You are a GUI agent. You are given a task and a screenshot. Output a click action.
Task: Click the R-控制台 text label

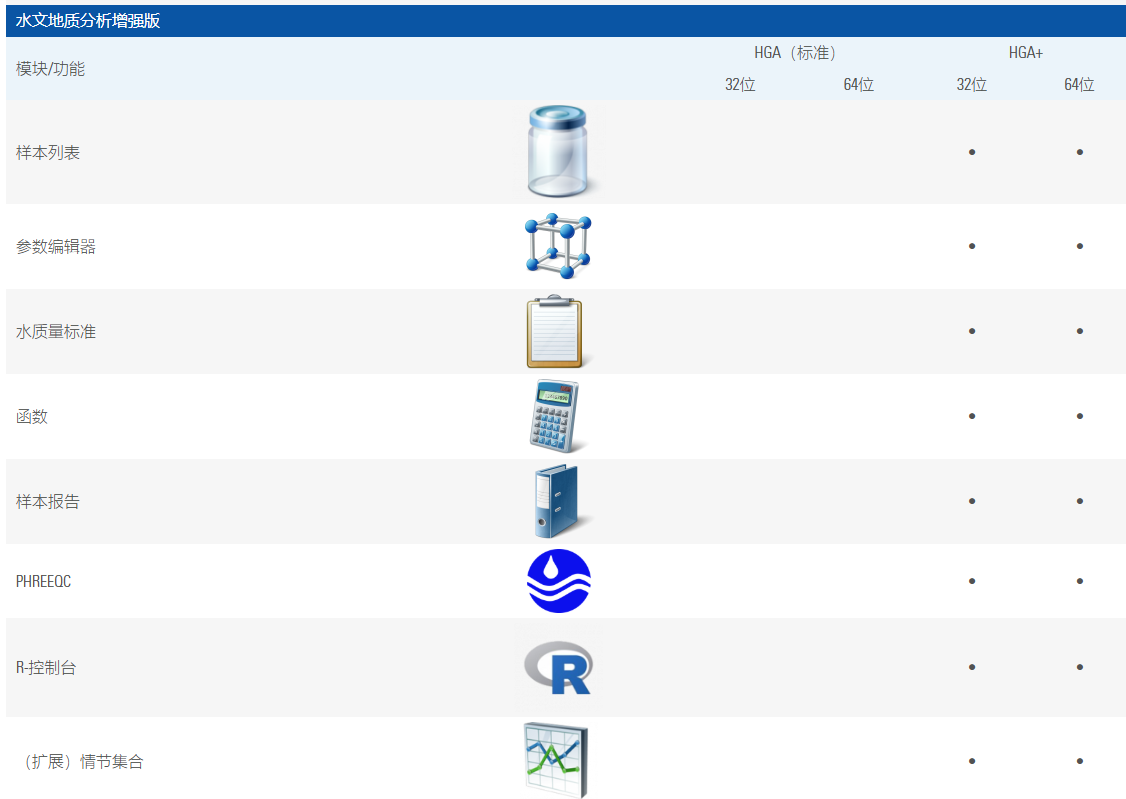click(x=46, y=668)
